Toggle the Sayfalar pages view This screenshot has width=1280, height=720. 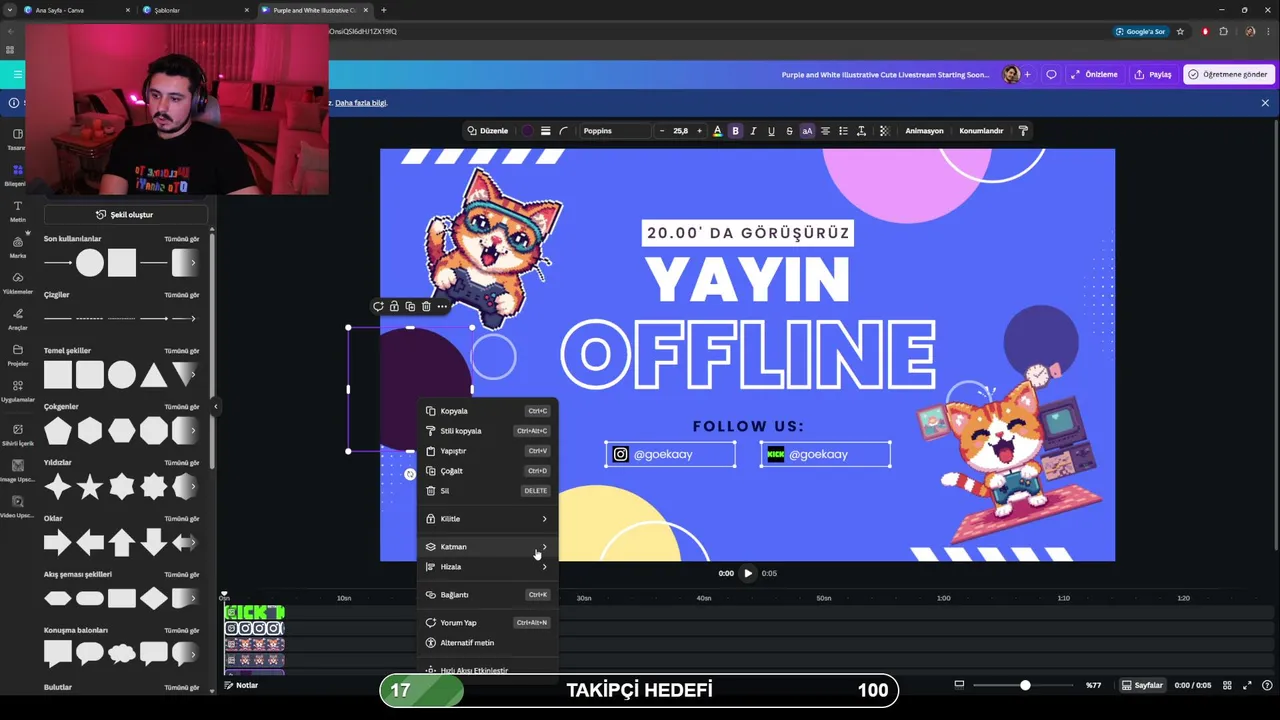pyautogui.click(x=1142, y=685)
